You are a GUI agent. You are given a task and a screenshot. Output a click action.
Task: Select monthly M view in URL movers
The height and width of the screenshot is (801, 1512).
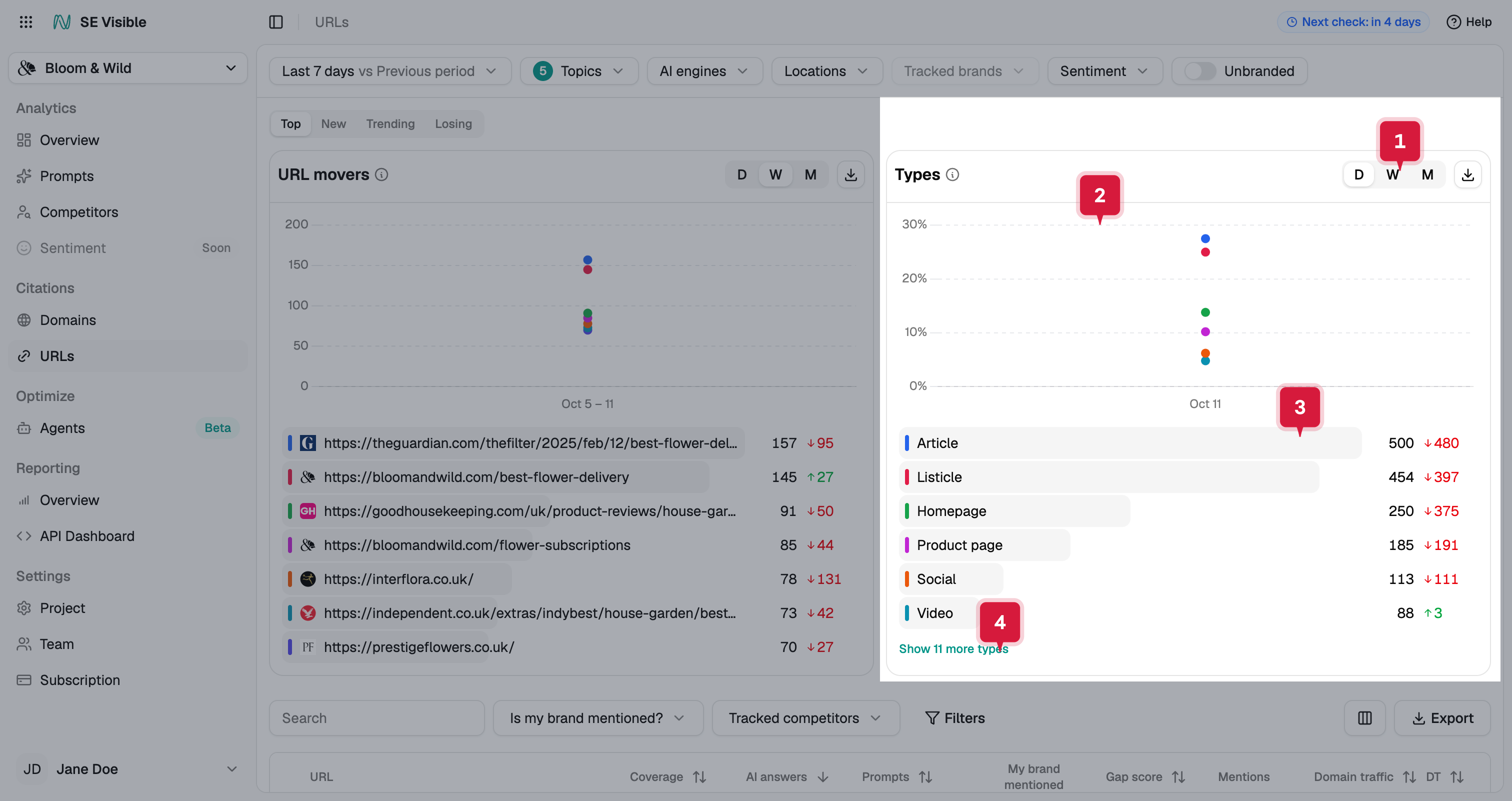point(810,174)
